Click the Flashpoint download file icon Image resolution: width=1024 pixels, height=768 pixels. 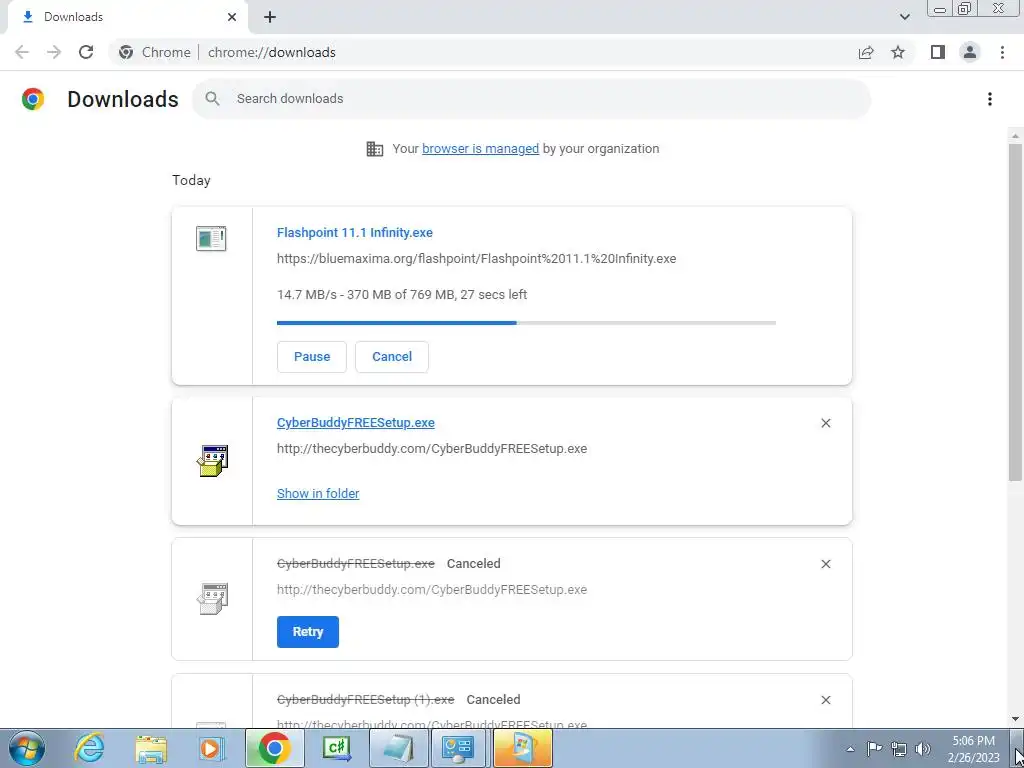pyautogui.click(x=211, y=238)
